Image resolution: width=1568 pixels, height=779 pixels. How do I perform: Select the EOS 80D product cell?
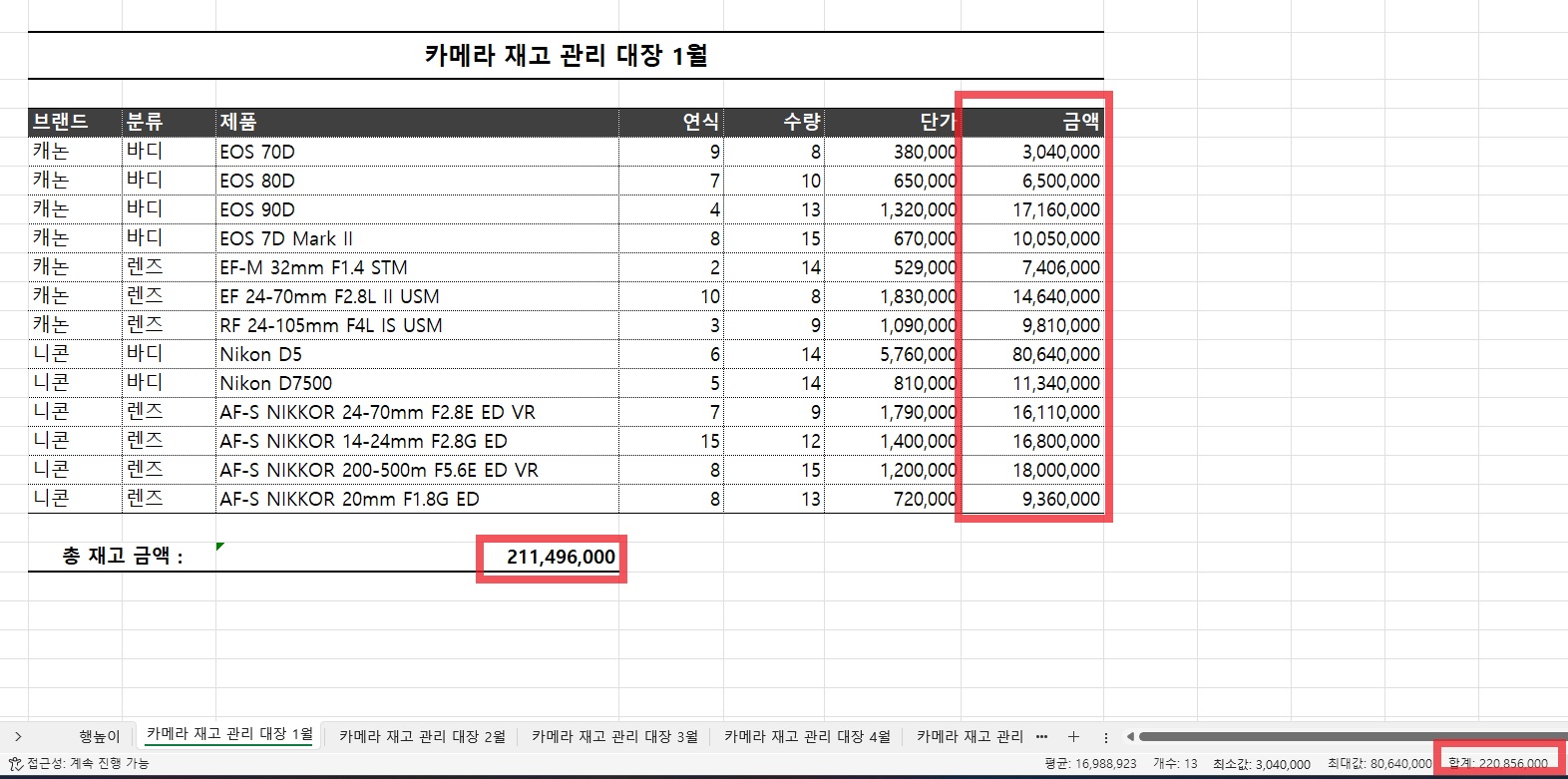pyautogui.click(x=417, y=181)
